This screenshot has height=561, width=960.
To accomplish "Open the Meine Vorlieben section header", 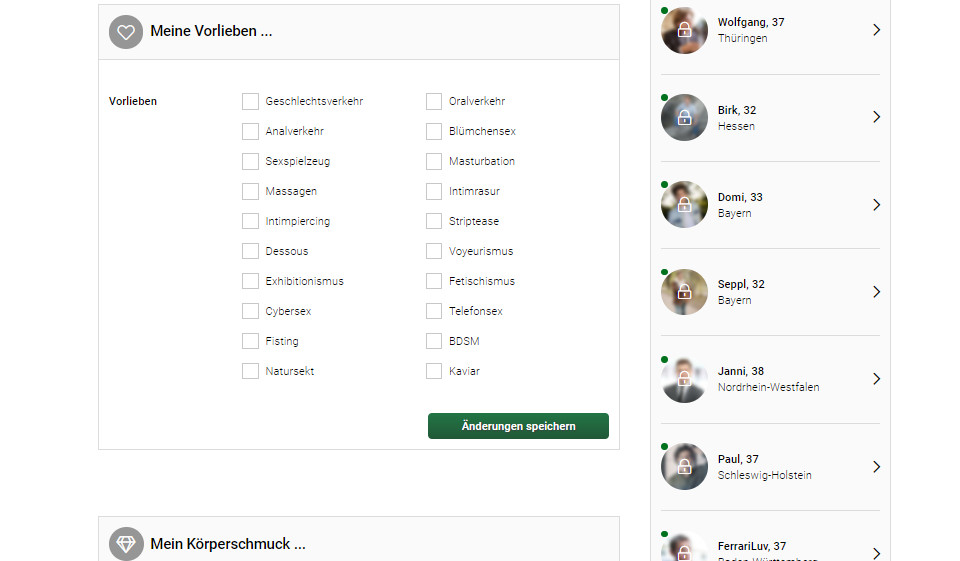I will pos(211,32).
